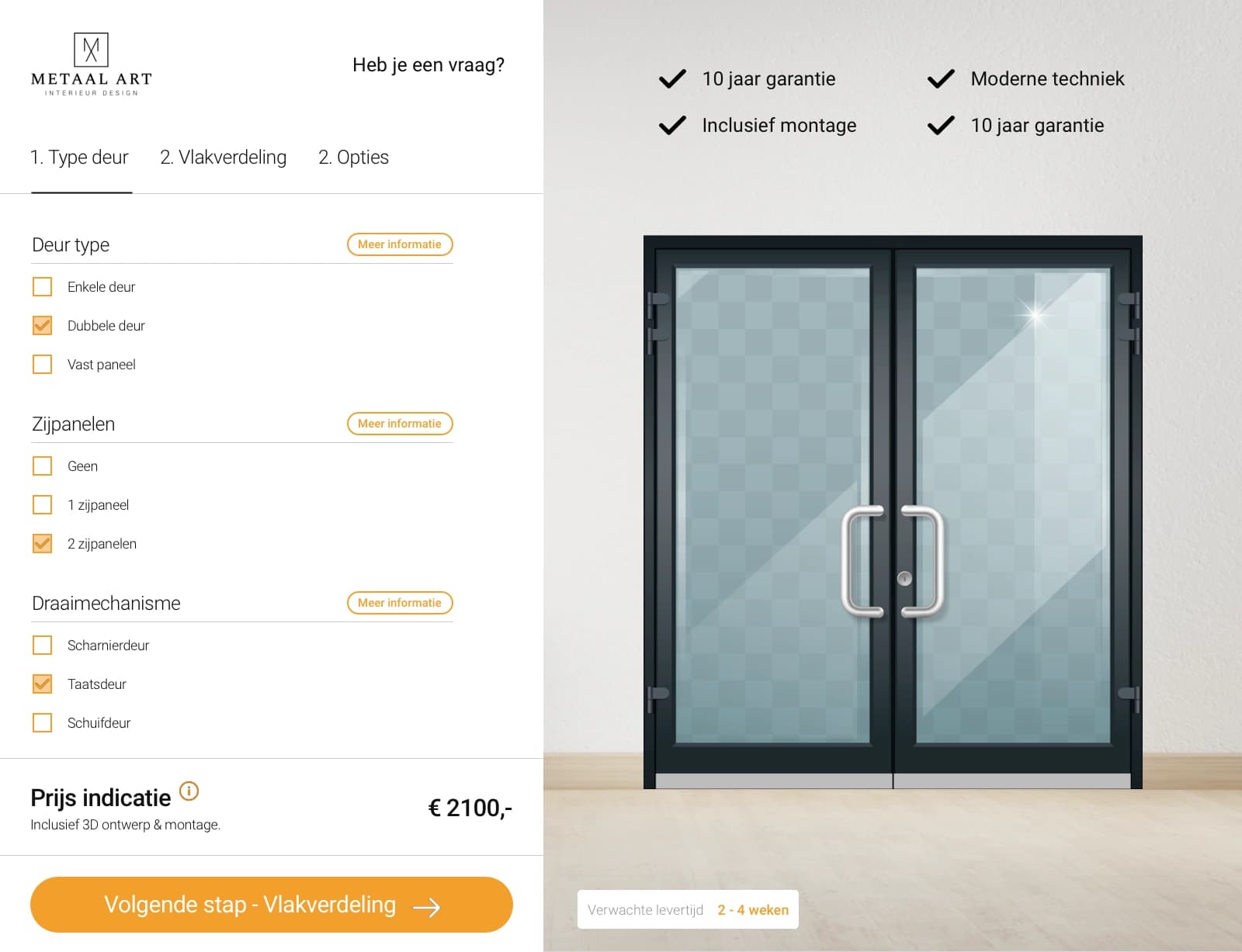Click Volgende stap - Vlakverdeling button
Image resolution: width=1242 pixels, height=952 pixels.
tap(270, 905)
